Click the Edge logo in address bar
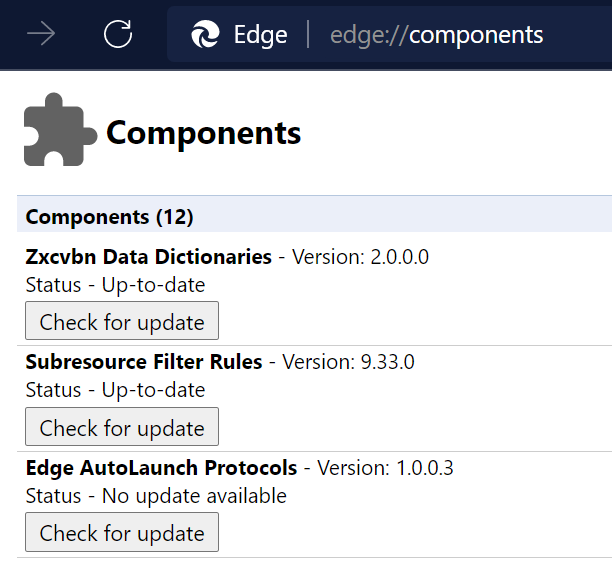Screen dimensions: 612x563 pos(206,35)
